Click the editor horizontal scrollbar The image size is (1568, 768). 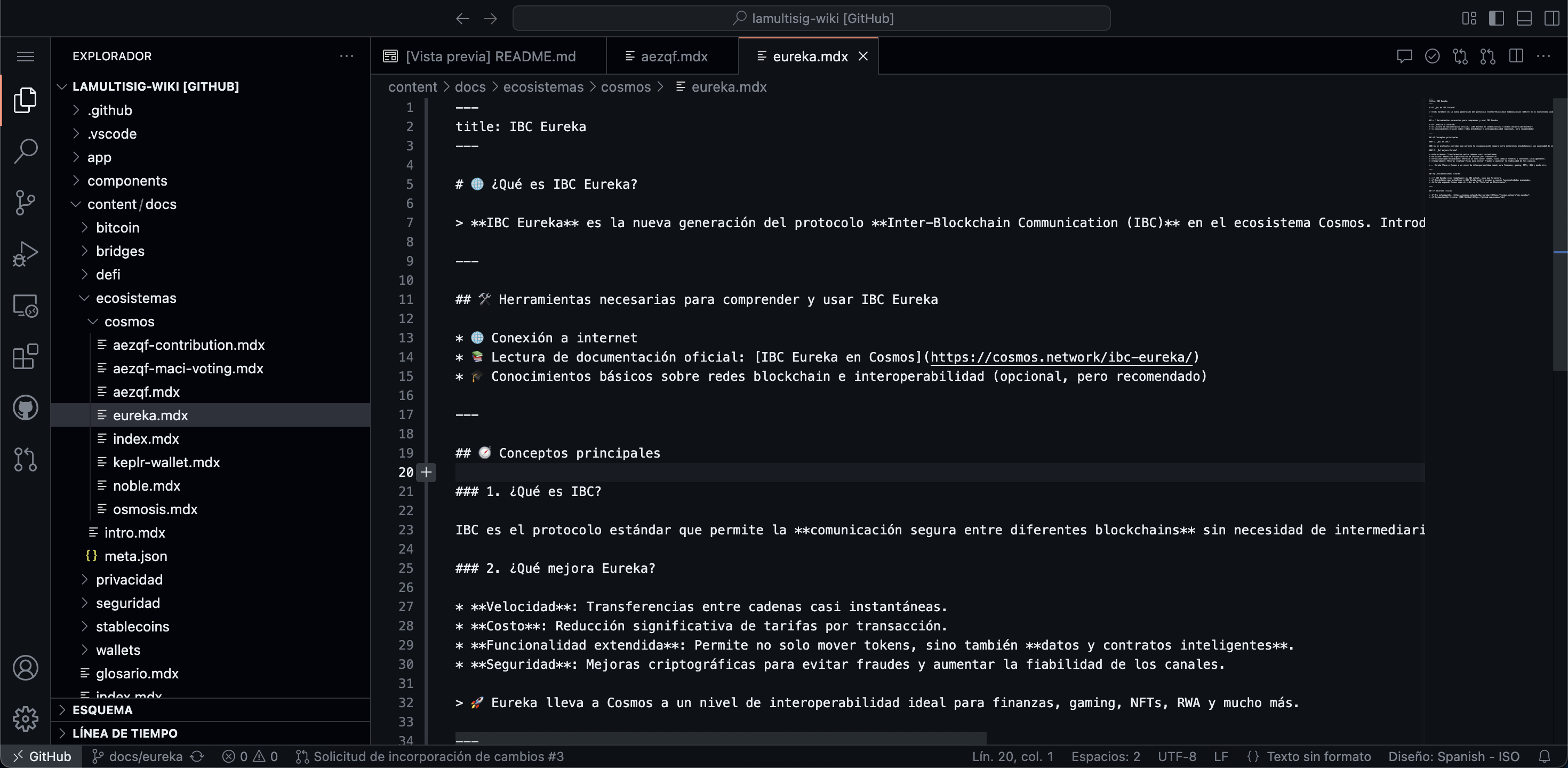click(721, 738)
